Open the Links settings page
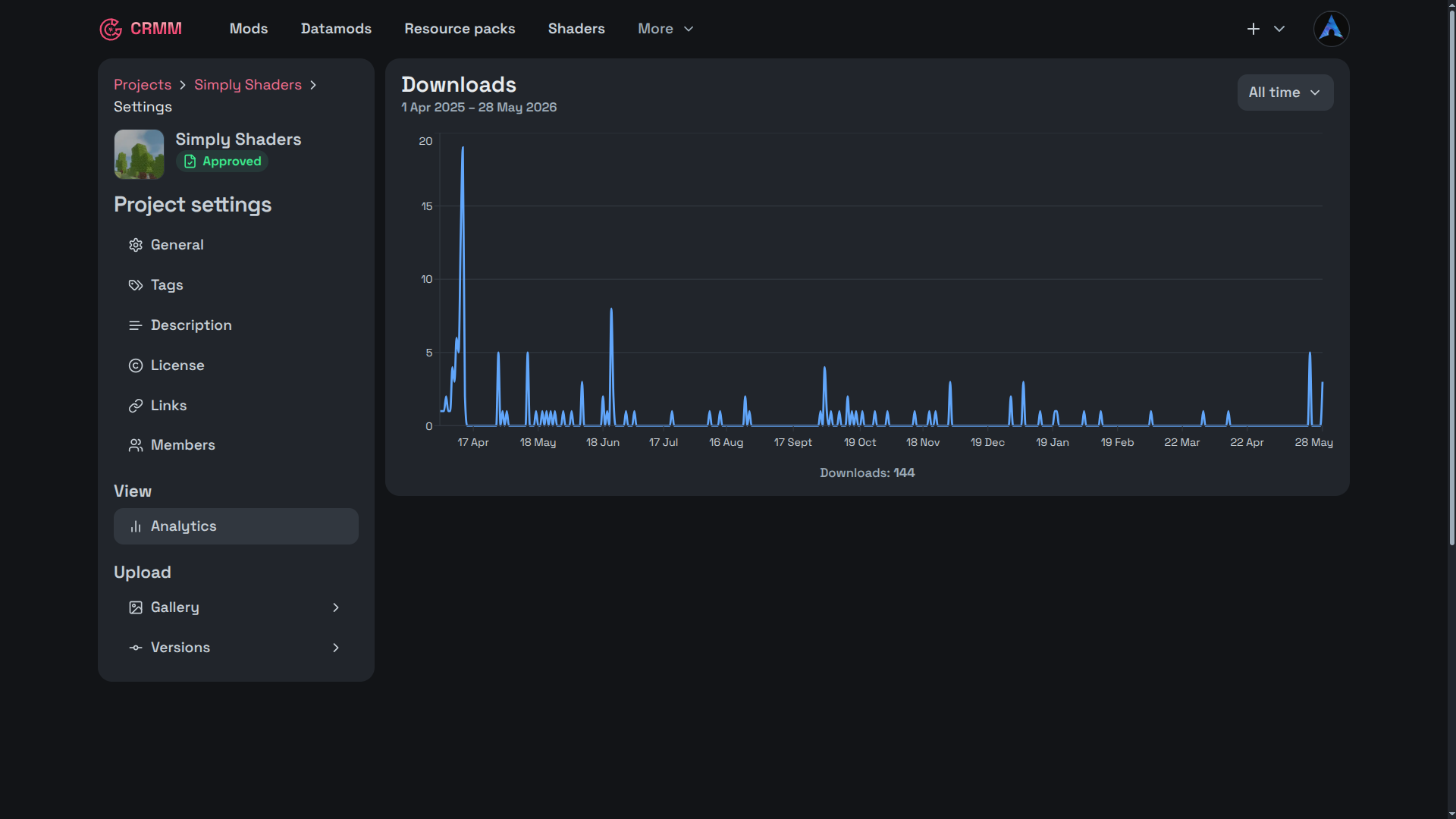 (x=236, y=406)
